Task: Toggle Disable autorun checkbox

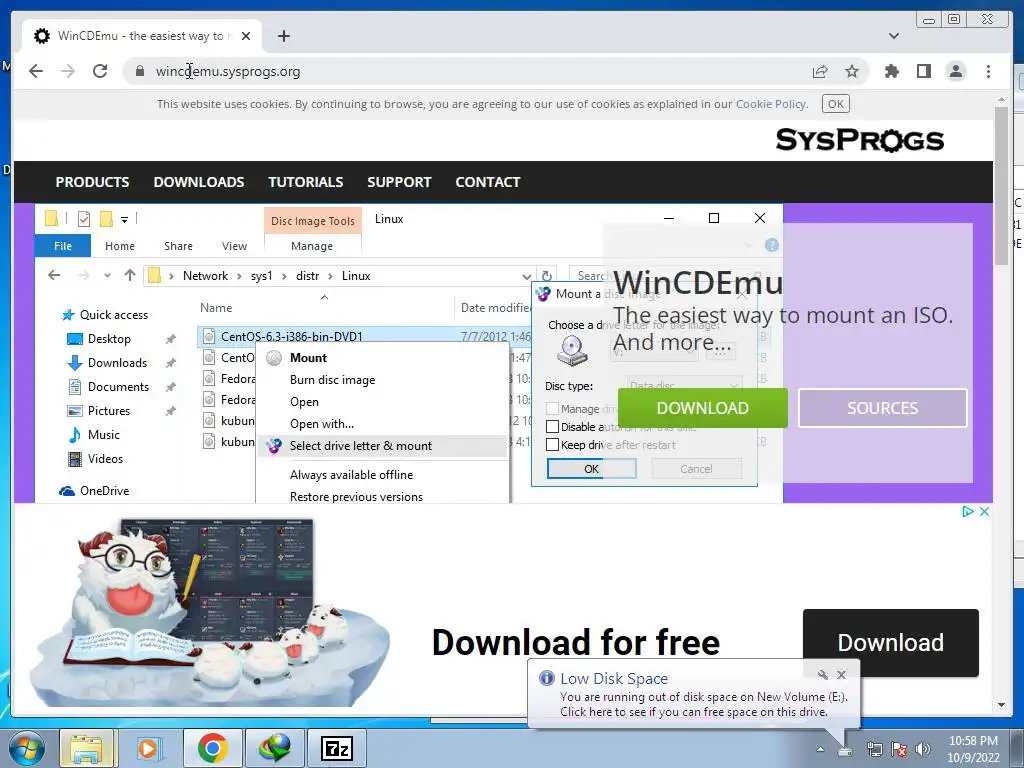Action: (552, 426)
